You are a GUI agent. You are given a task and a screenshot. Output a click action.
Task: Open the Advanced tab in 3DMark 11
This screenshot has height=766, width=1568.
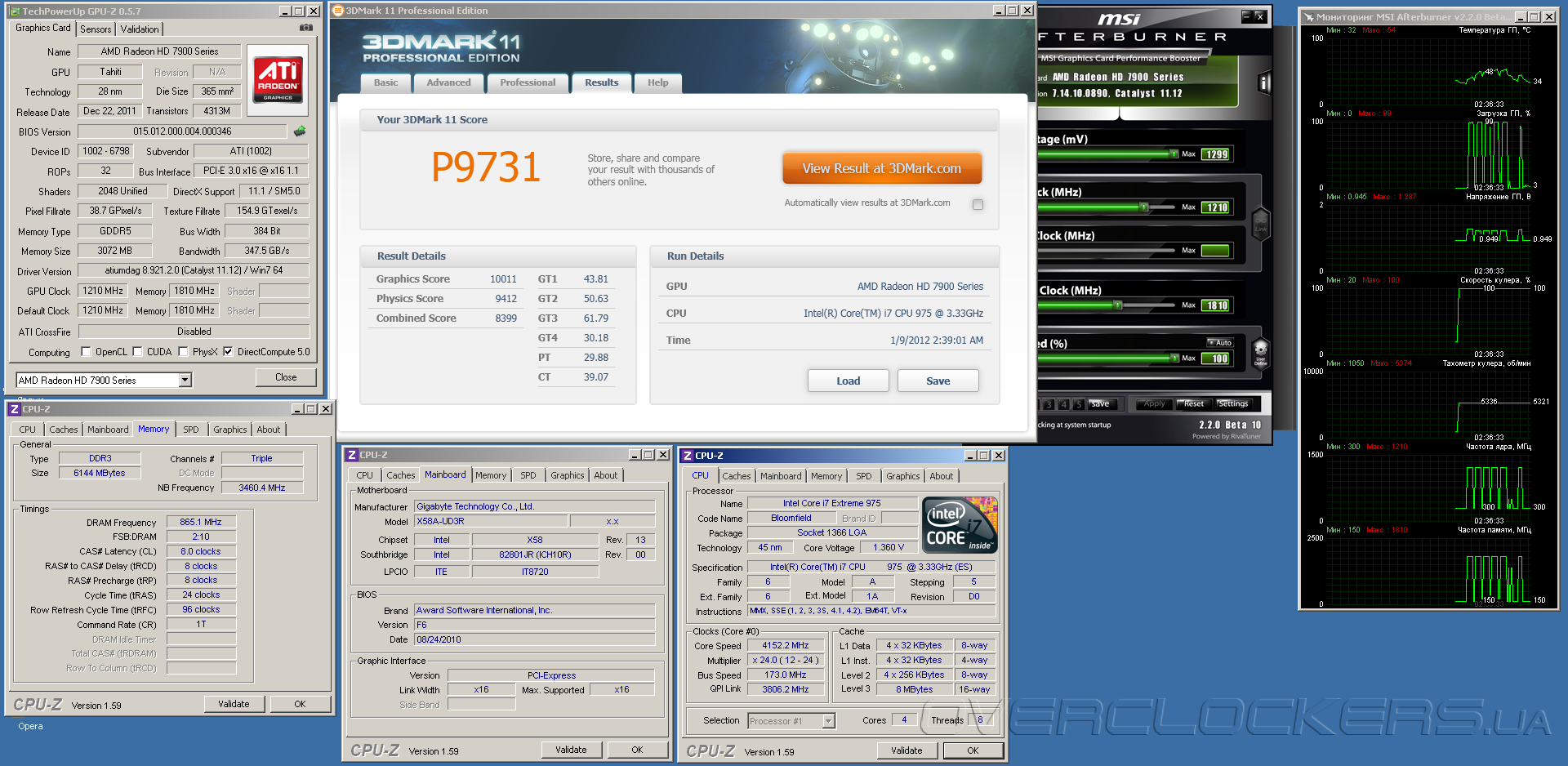point(448,82)
